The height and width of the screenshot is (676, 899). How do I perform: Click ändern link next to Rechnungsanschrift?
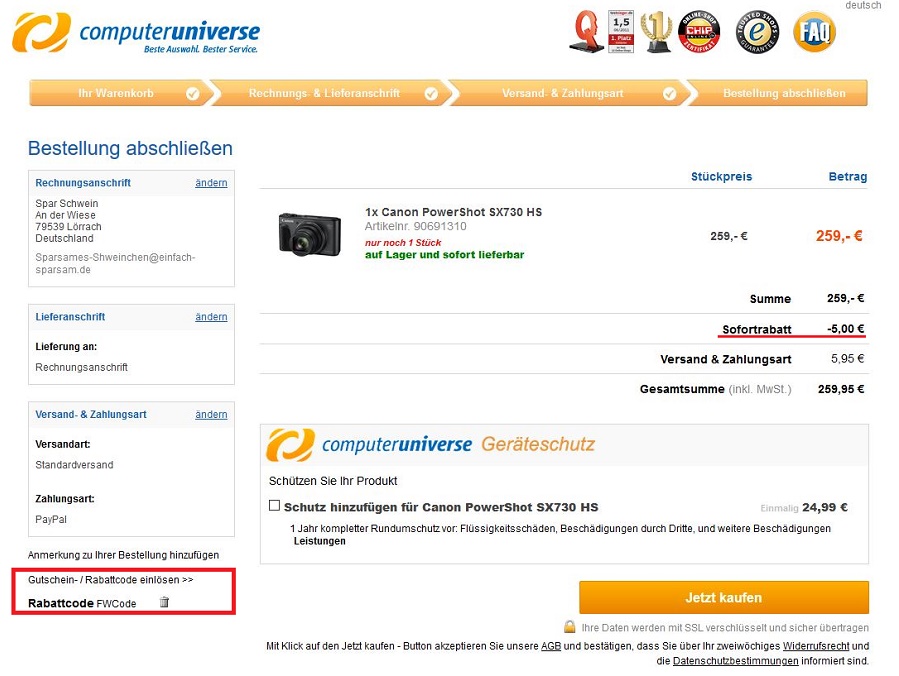coord(211,183)
